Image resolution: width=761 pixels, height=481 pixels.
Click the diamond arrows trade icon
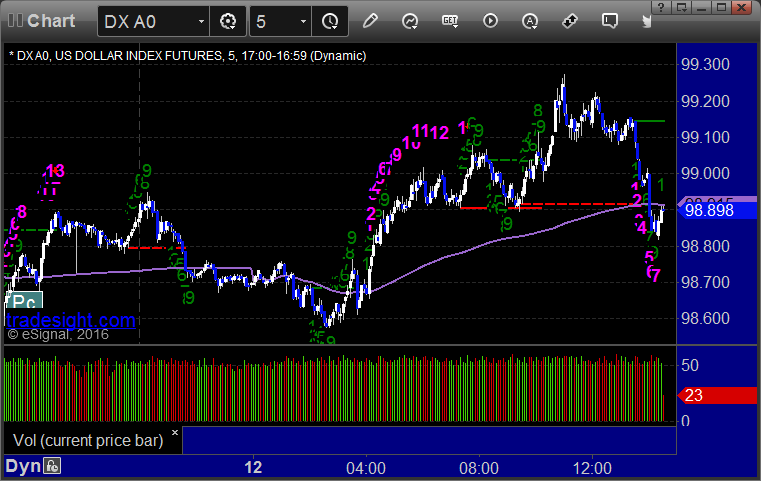(570, 21)
